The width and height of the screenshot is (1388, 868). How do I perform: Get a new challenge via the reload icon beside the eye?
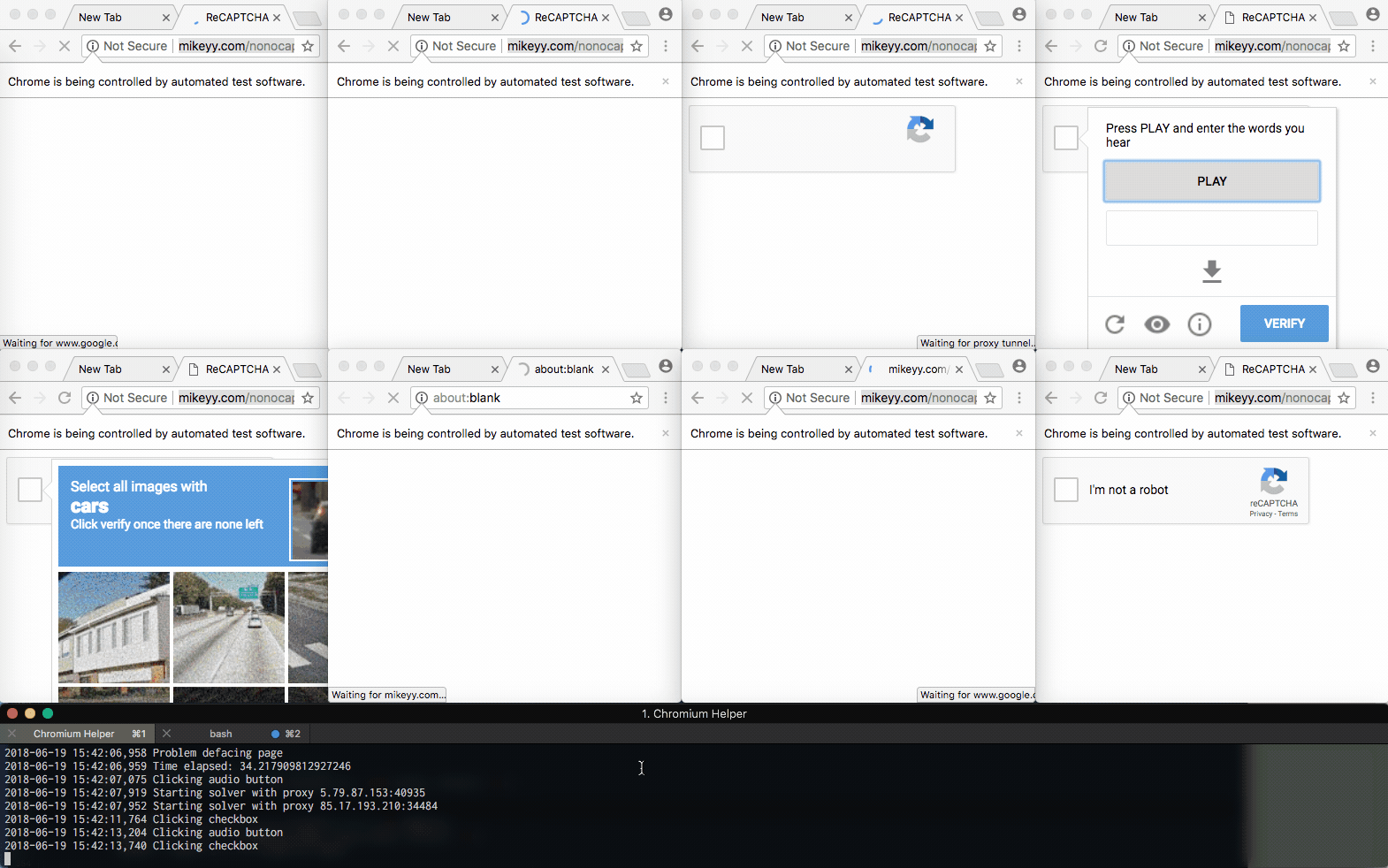1115,324
